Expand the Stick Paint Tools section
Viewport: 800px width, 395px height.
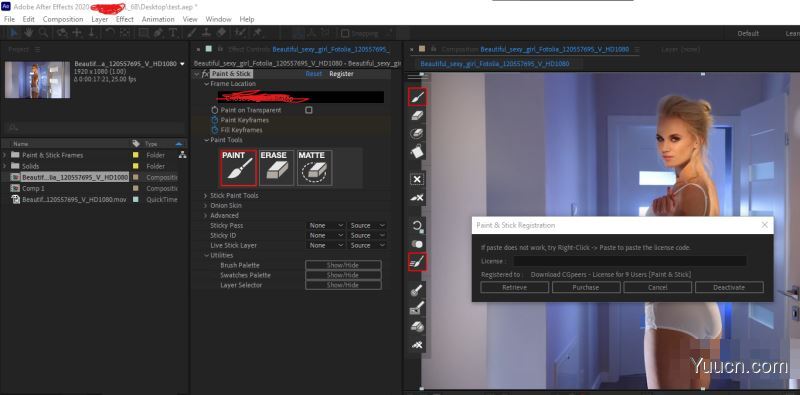click(206, 195)
